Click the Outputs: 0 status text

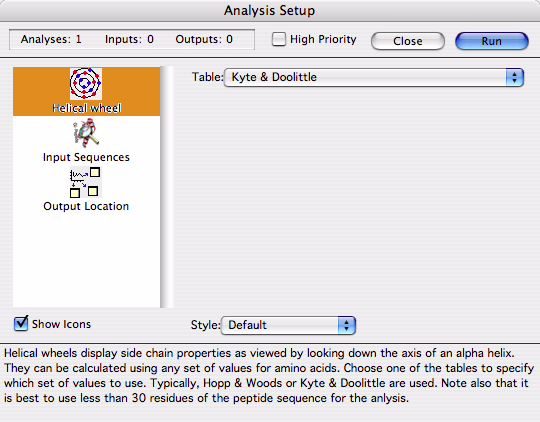[x=204, y=39]
